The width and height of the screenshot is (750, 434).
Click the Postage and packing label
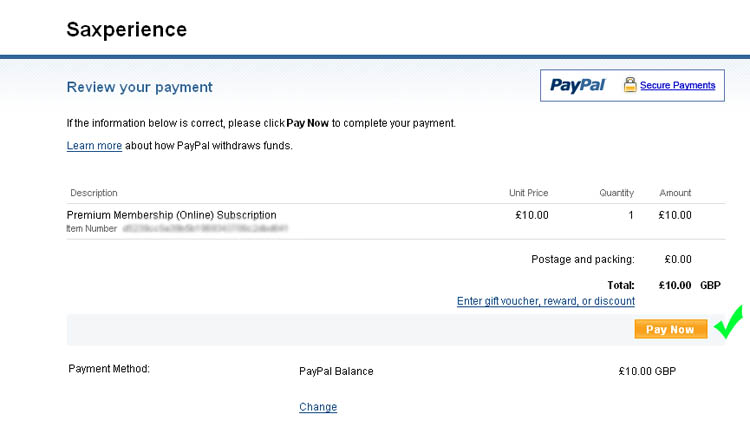click(x=582, y=259)
